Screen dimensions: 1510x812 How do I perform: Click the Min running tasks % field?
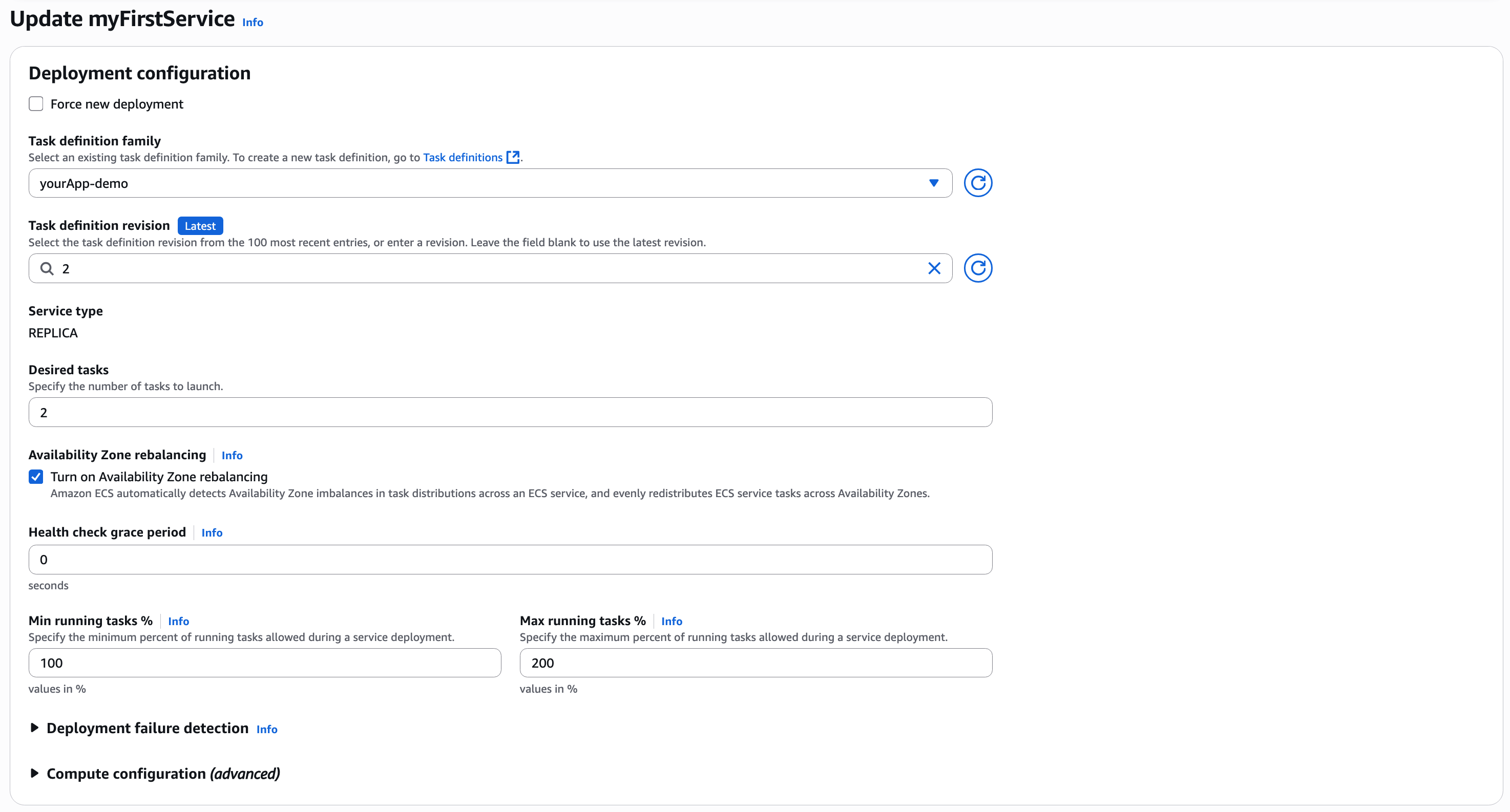(x=264, y=663)
